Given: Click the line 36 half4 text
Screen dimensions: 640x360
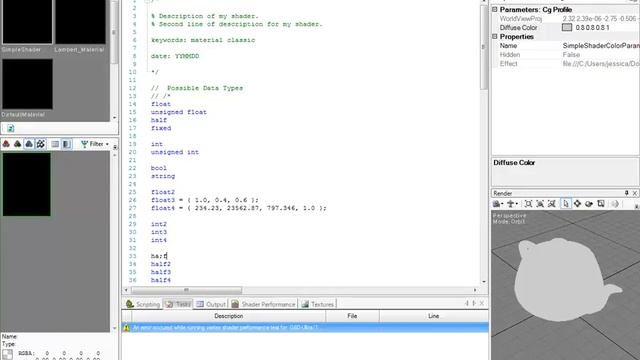Looking at the screenshot, I should pos(161,280).
